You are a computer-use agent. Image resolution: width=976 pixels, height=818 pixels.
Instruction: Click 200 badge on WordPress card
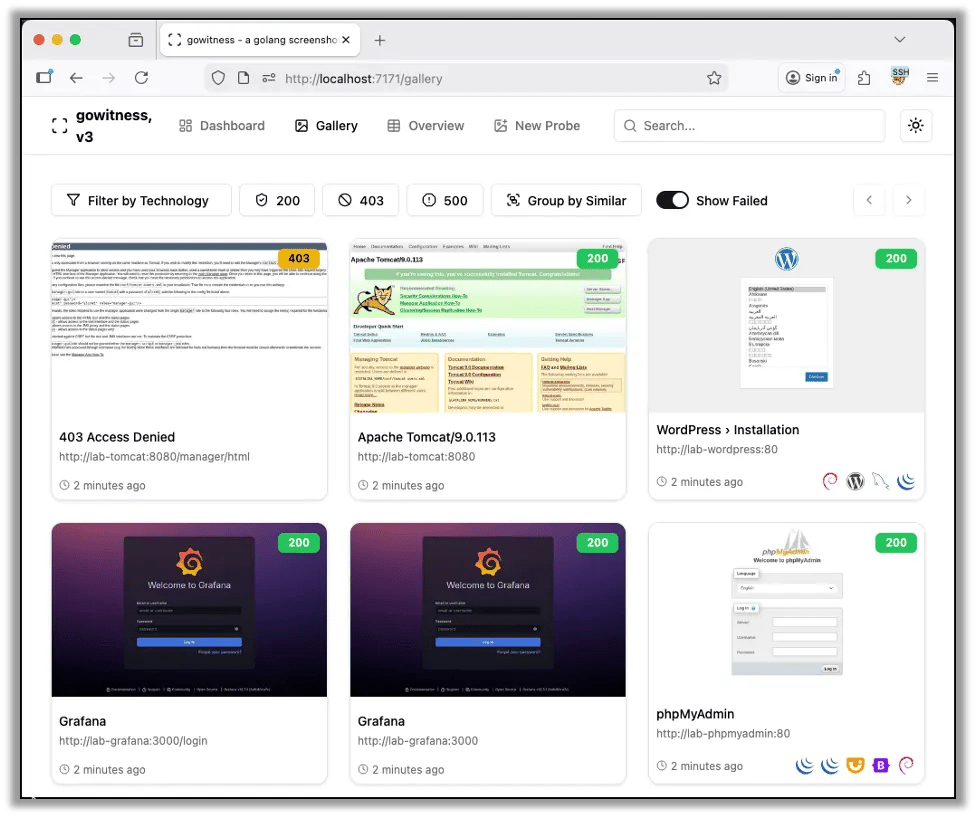[x=896, y=258]
